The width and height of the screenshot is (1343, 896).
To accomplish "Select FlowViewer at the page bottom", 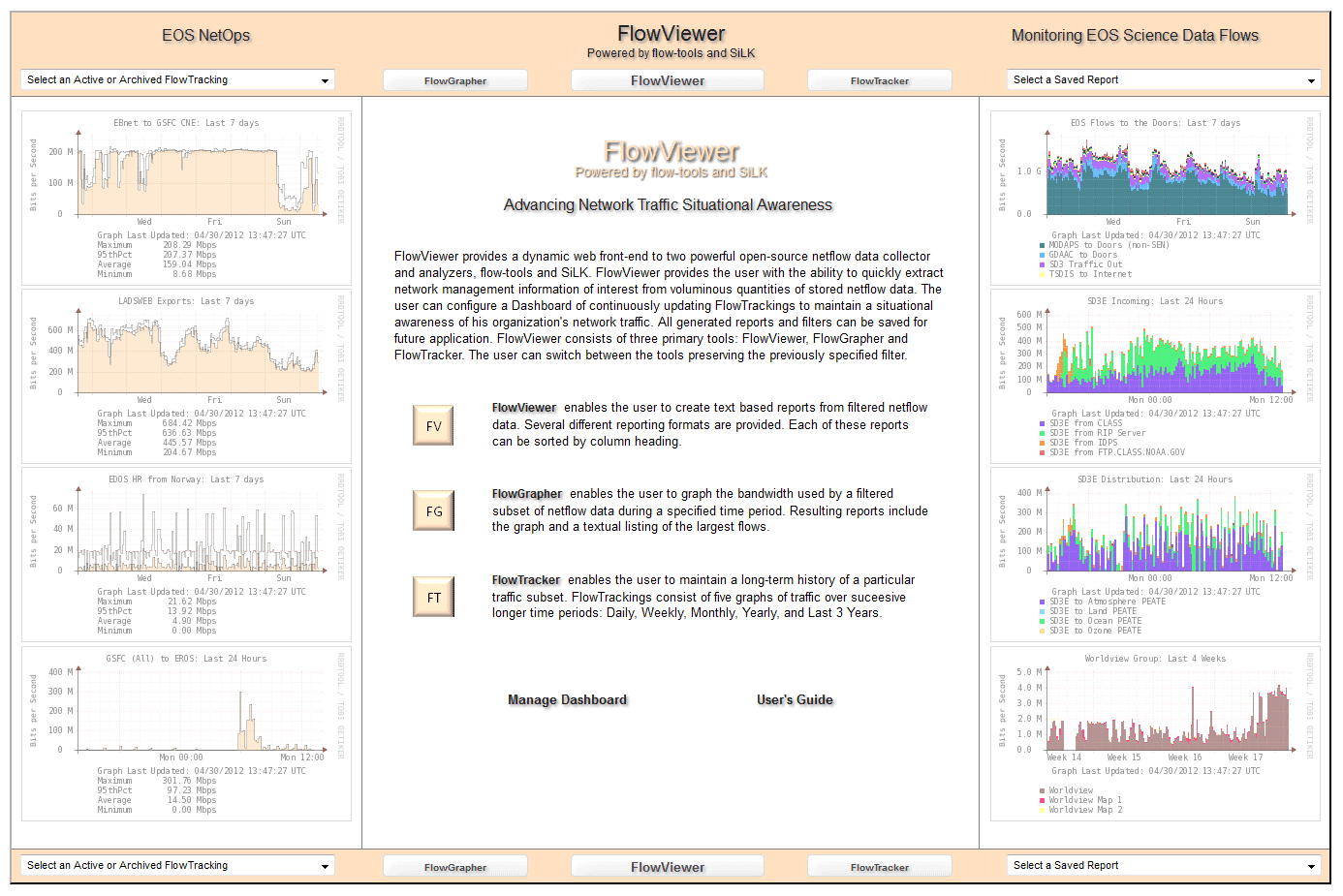I will (x=667, y=866).
